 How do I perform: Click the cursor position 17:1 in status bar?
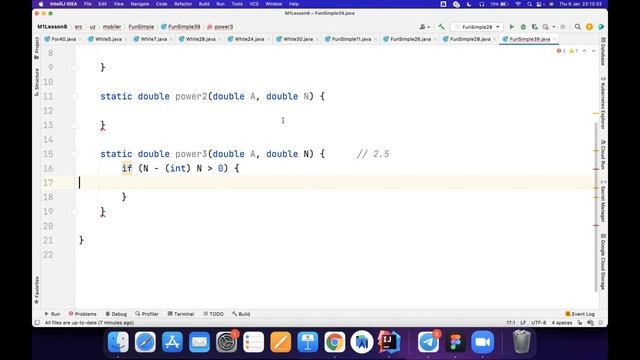(x=511, y=322)
